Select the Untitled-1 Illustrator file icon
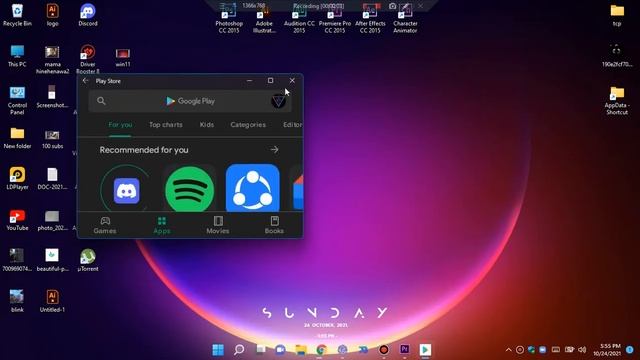The width and height of the screenshot is (640, 360). point(52,301)
